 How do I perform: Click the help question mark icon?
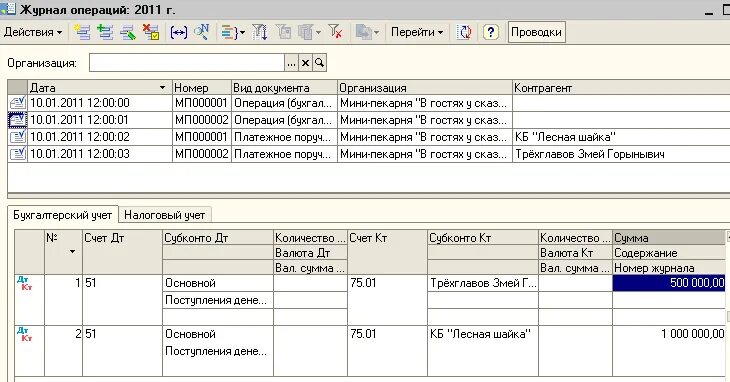490,32
